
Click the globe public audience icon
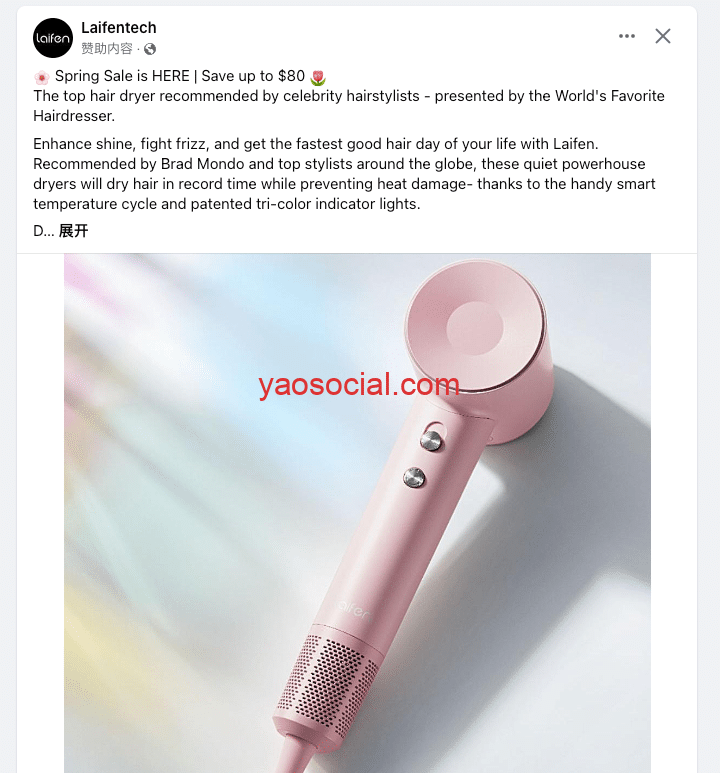[150, 49]
